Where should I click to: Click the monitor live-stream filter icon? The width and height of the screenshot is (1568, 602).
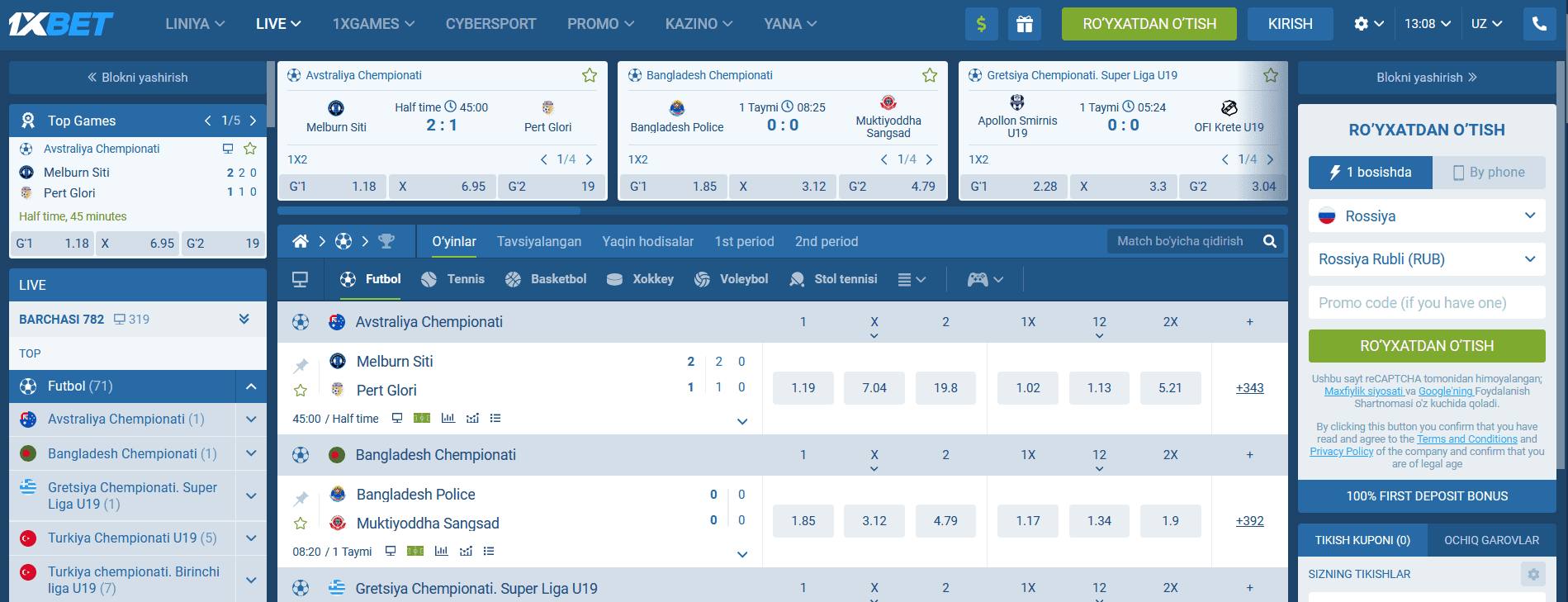point(301,280)
